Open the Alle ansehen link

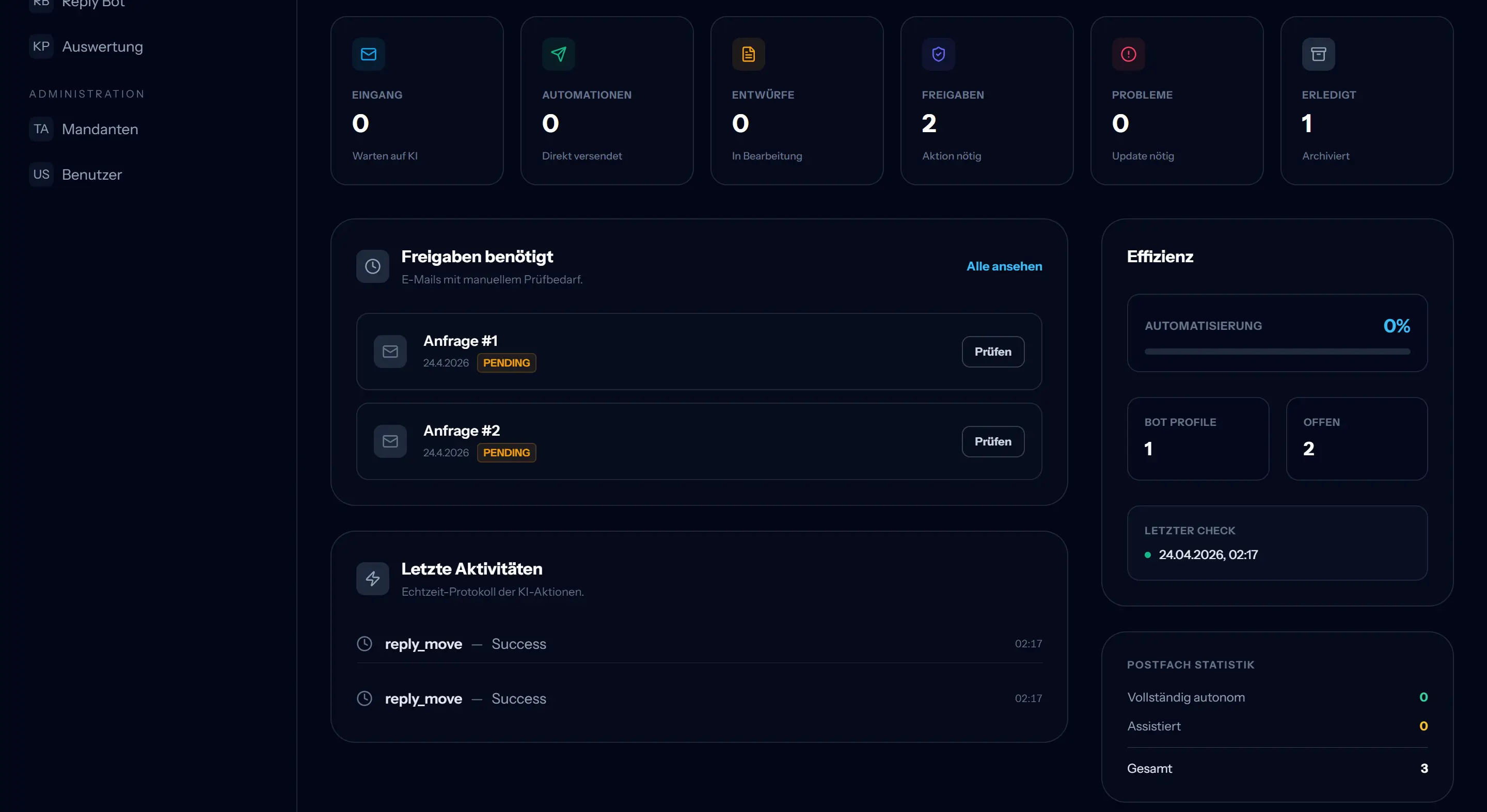pos(1004,266)
